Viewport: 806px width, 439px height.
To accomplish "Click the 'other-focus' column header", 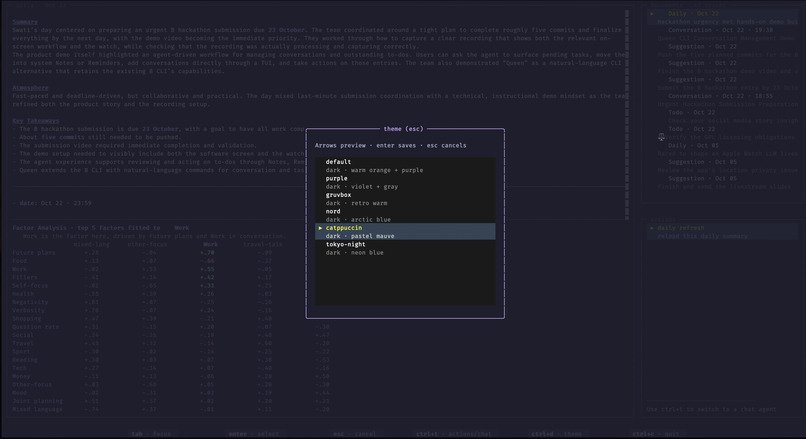I will (147, 244).
